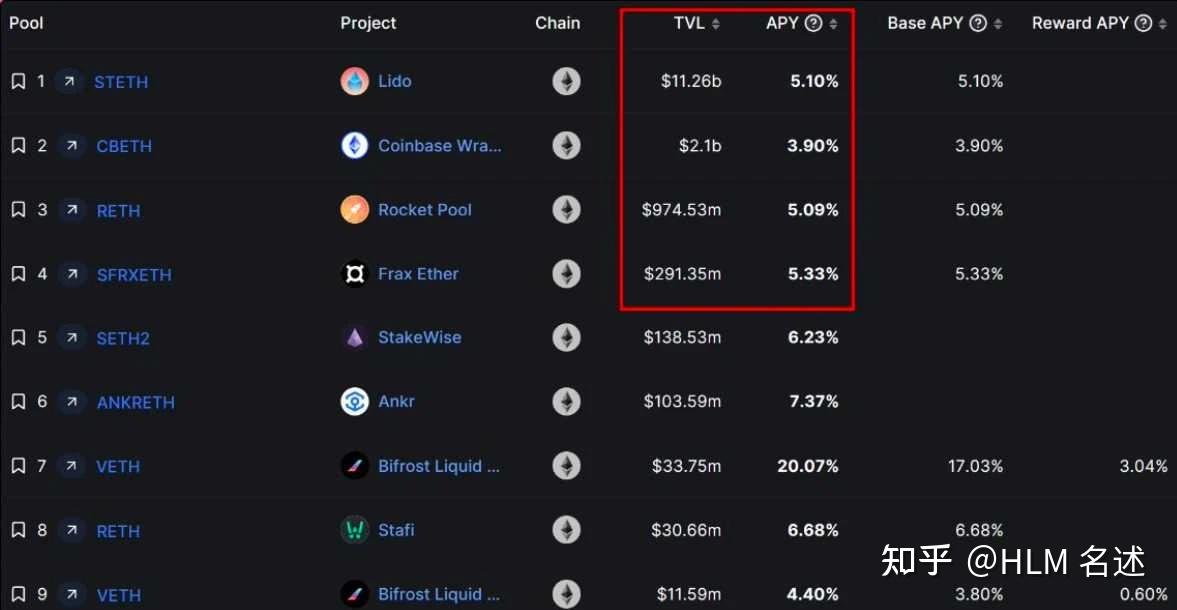The image size is (1177, 610).
Task: Click the Ankr project logo
Action: (x=355, y=401)
